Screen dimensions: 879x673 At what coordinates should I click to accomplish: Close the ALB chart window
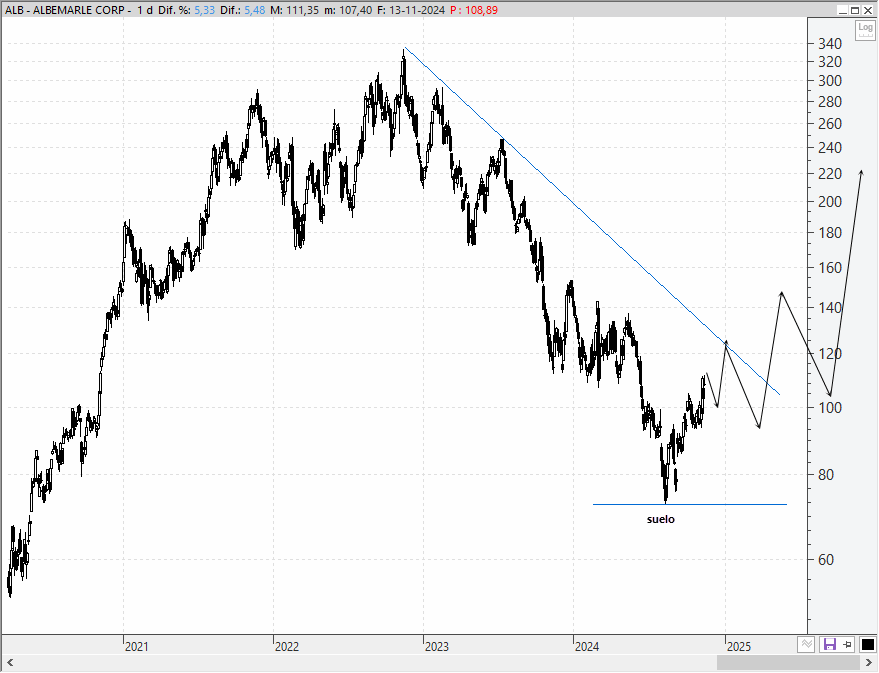coord(867,10)
